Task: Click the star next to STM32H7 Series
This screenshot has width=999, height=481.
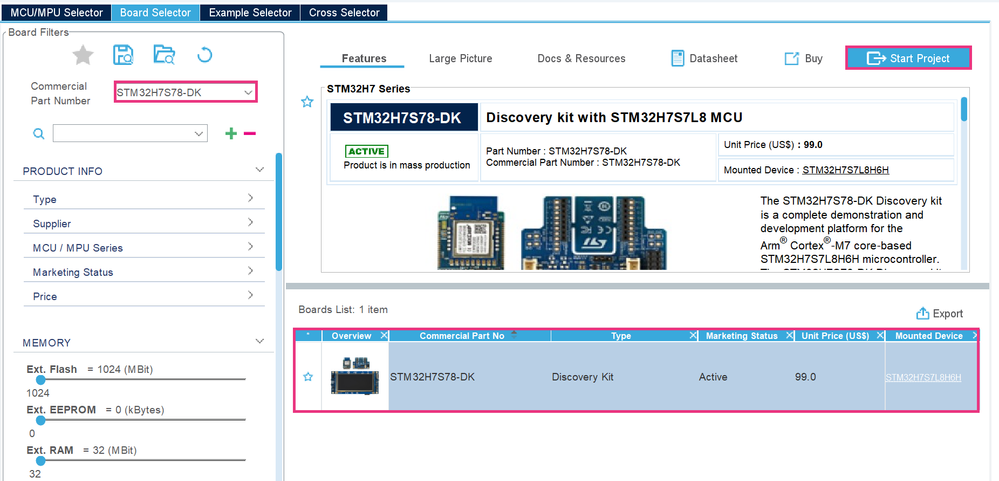Action: point(307,101)
